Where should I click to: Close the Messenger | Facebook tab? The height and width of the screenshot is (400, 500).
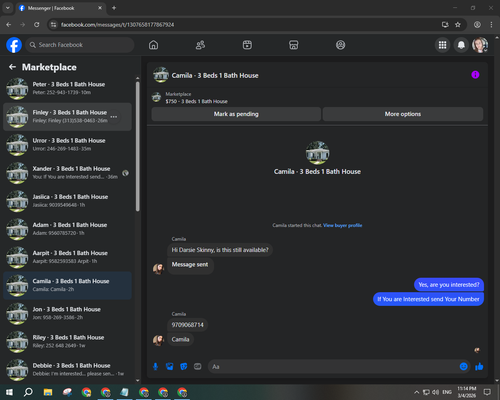100,8
